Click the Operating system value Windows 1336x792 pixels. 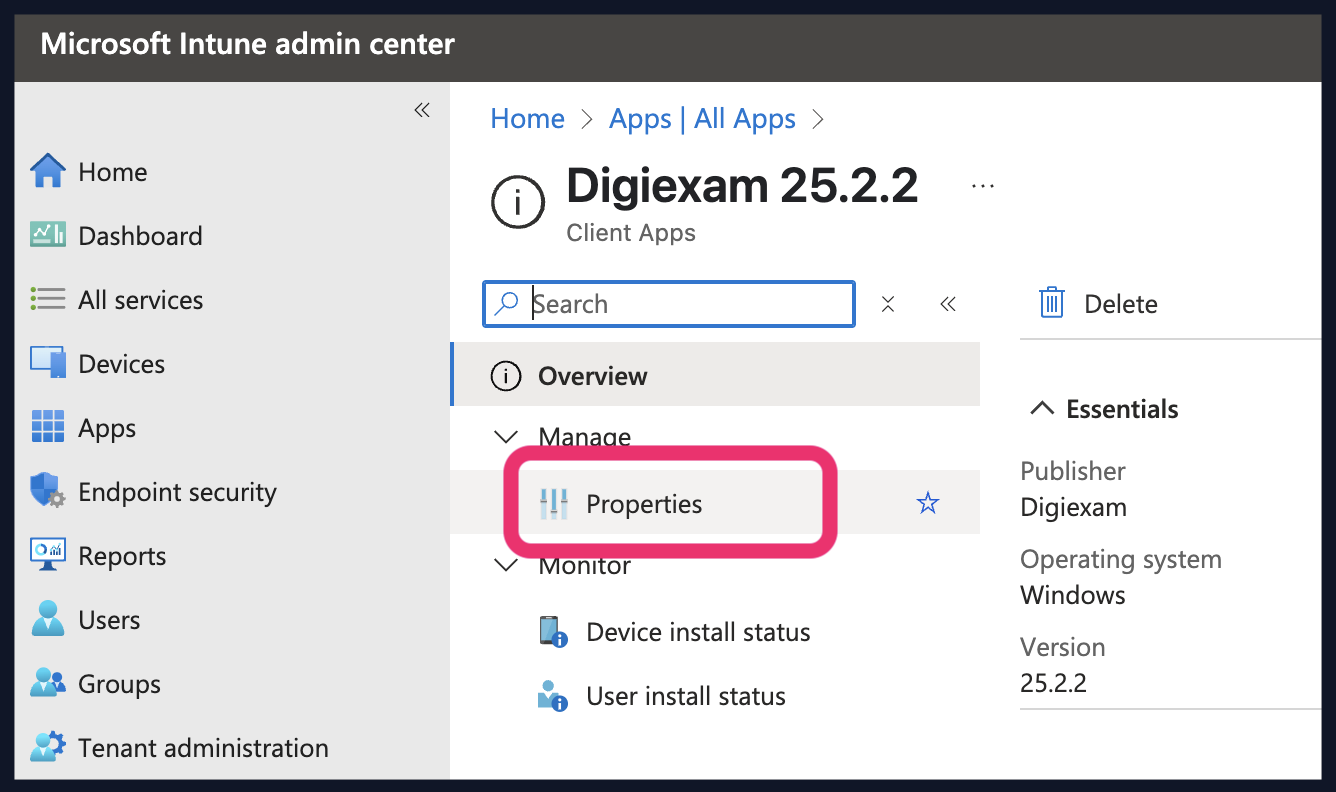[1072, 595]
